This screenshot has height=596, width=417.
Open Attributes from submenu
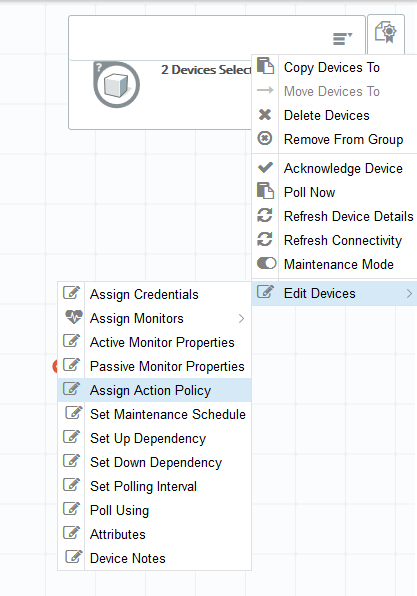tap(154, 534)
